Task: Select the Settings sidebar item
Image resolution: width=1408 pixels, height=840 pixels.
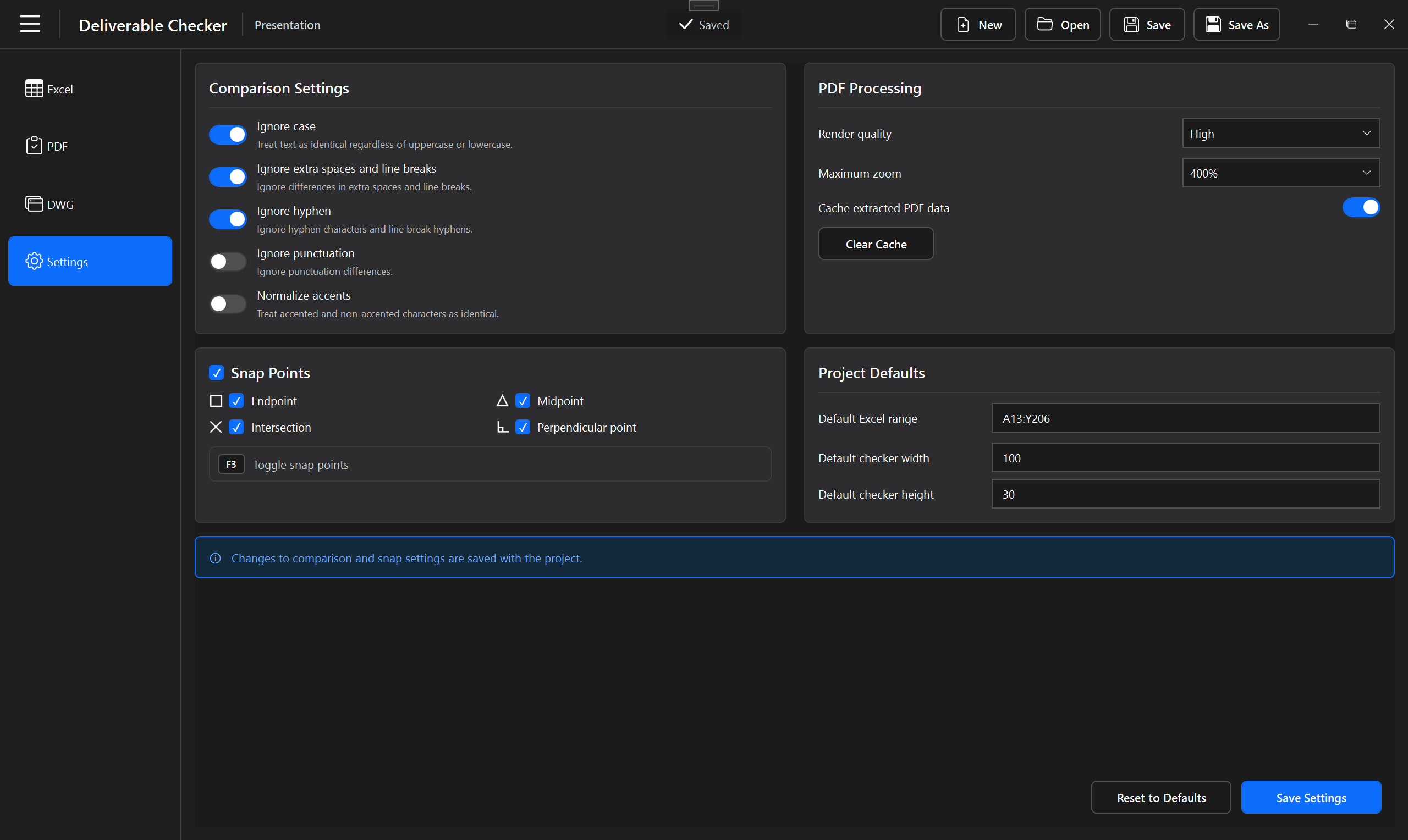Action: 90,262
